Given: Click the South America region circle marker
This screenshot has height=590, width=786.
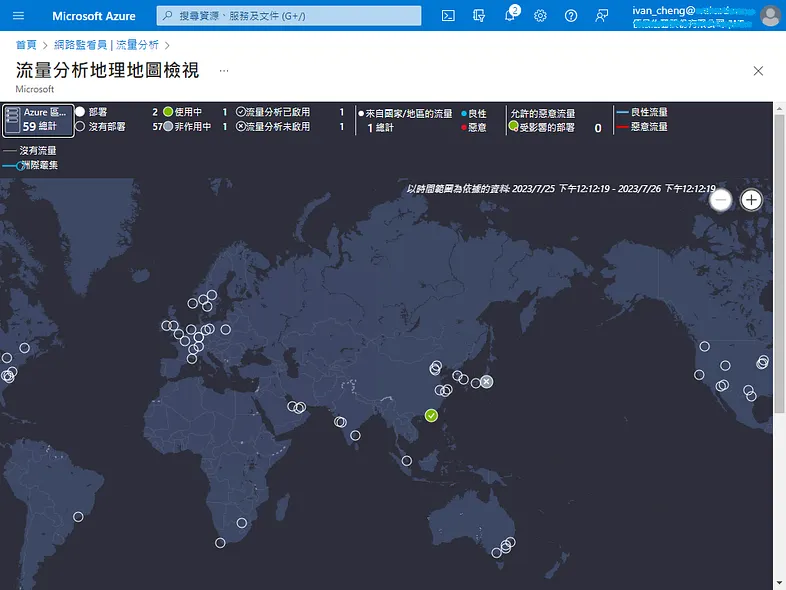Looking at the screenshot, I should (78, 516).
